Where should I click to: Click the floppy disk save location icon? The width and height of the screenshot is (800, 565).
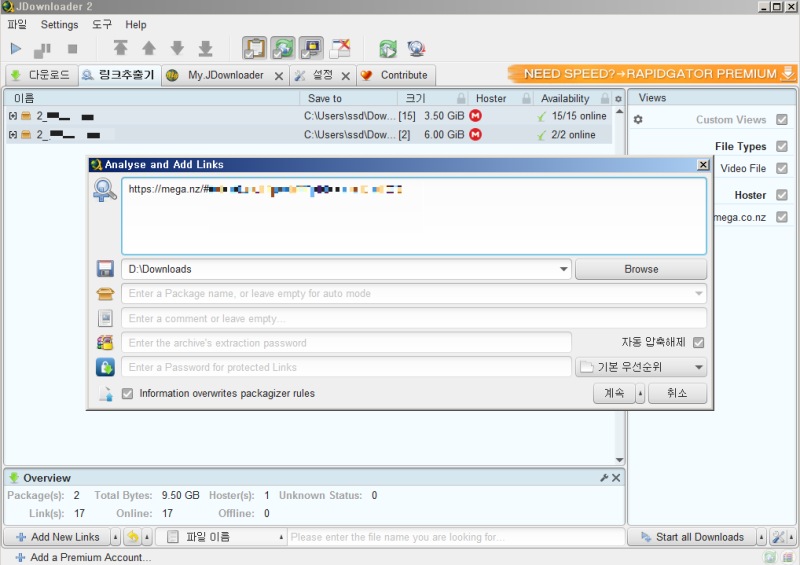point(105,269)
